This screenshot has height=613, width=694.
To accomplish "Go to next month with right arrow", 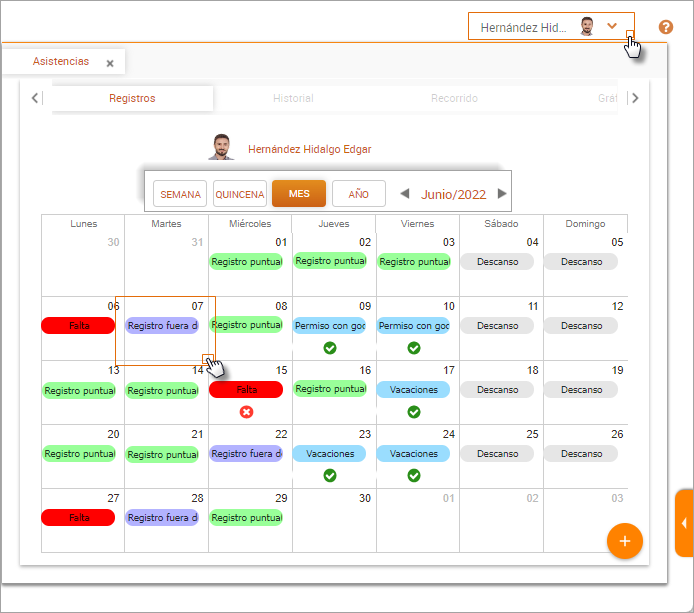I will coord(502,194).
